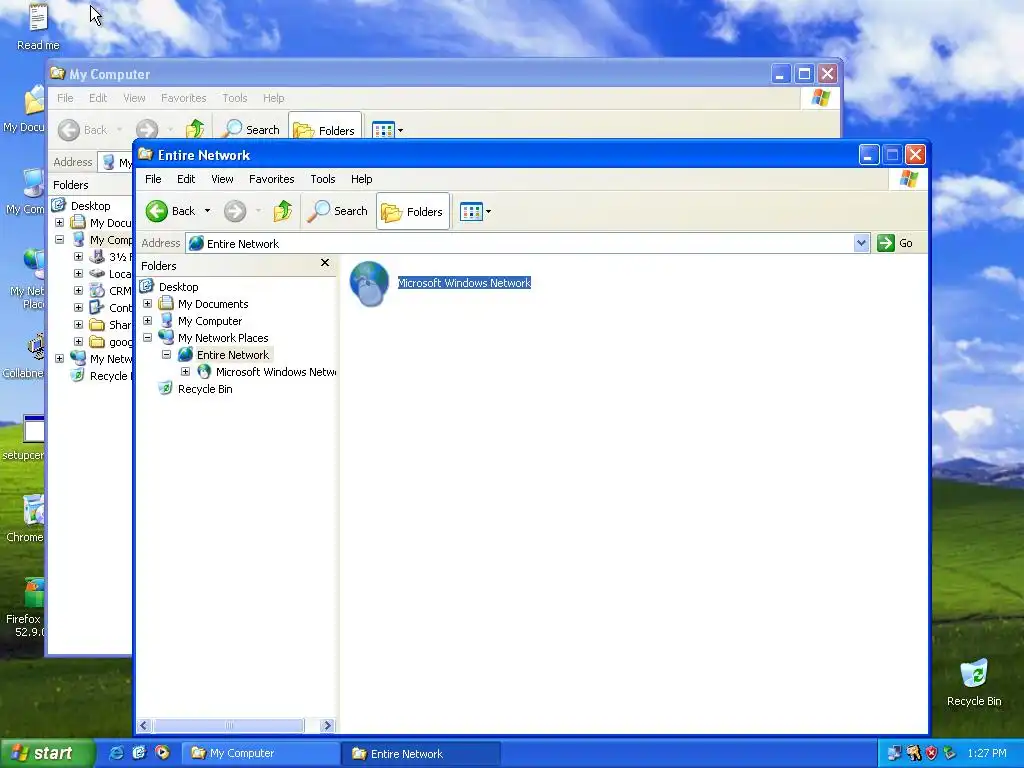Open the Back history dropdown arrow
The width and height of the screenshot is (1024, 768).
[x=207, y=211]
